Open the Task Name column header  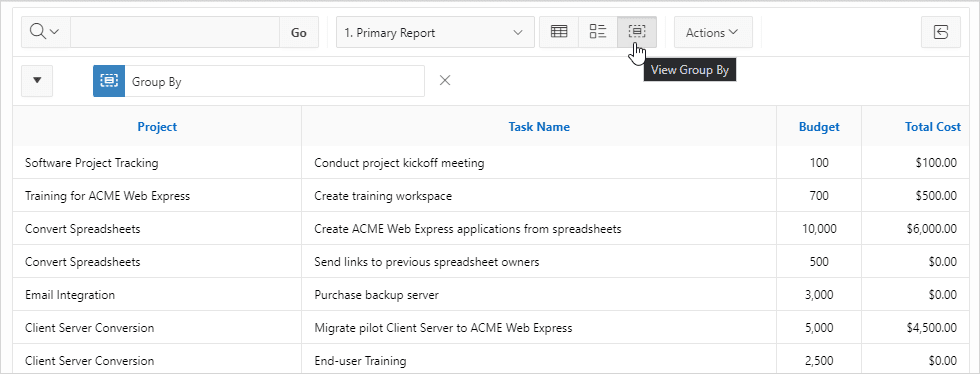coord(539,126)
